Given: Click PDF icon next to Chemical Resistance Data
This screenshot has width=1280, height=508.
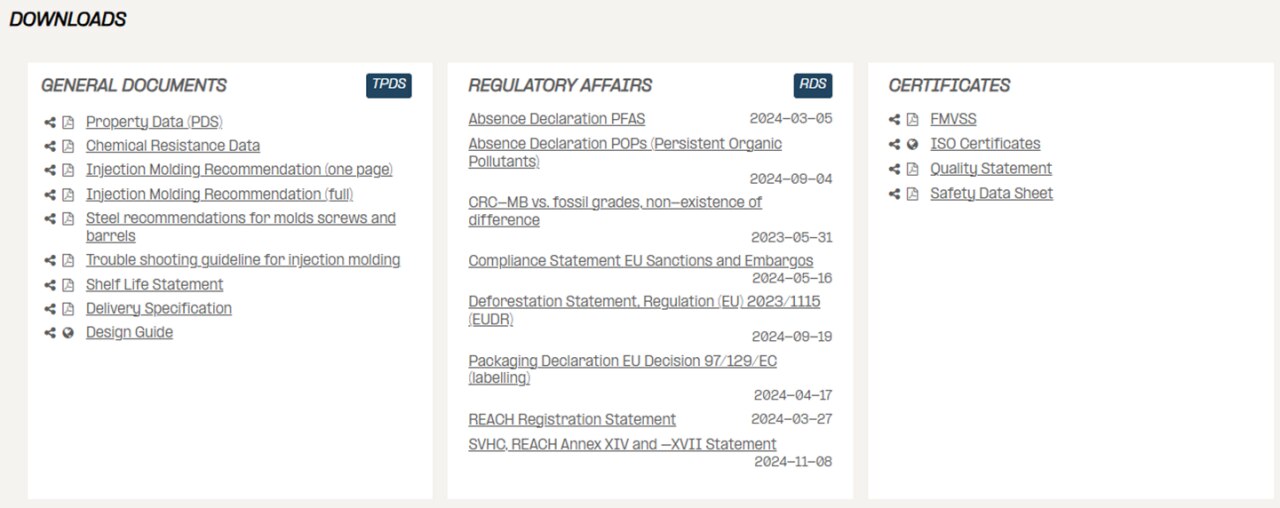Looking at the screenshot, I should pyautogui.click(x=68, y=146).
